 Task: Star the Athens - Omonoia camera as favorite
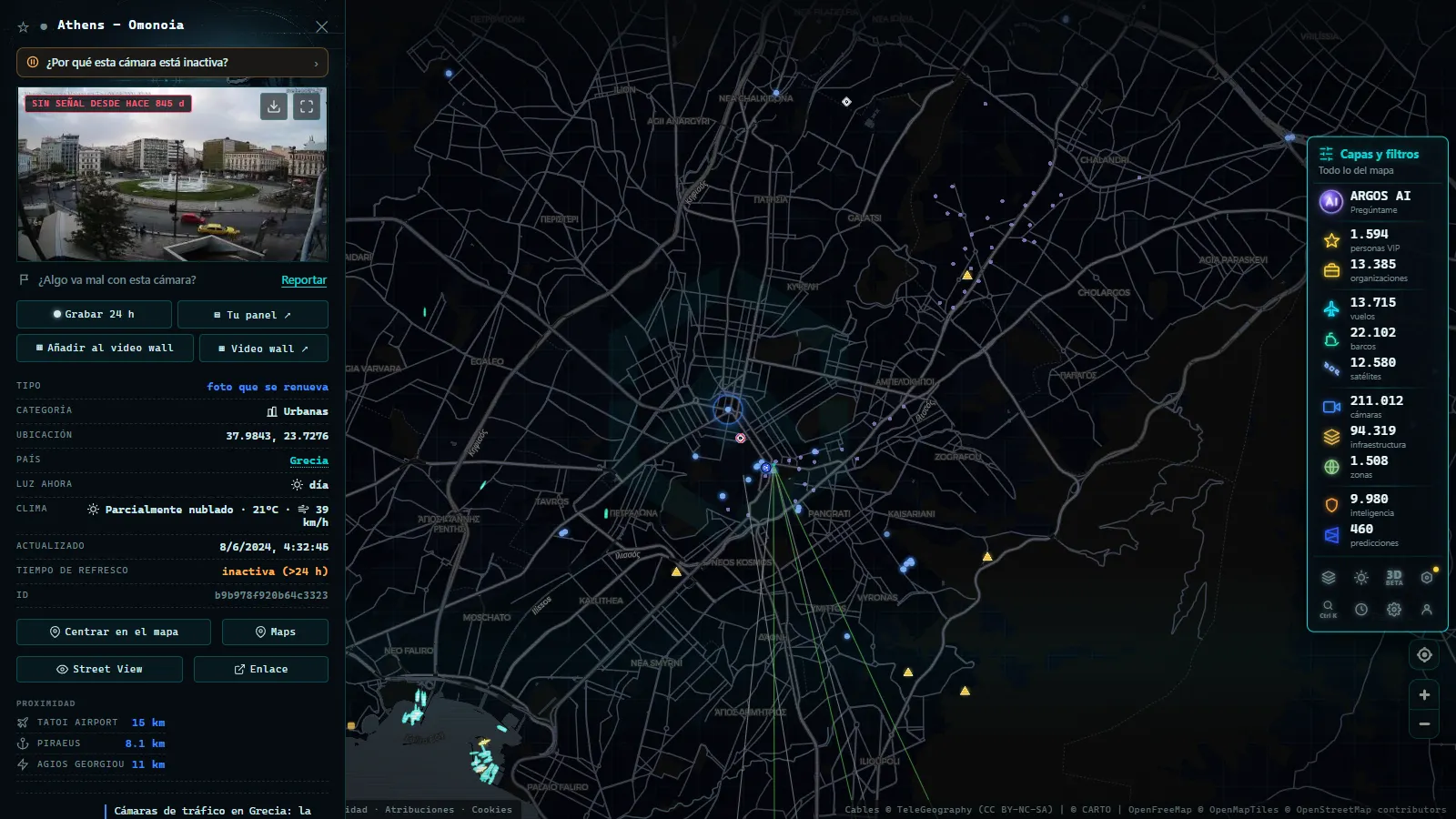(x=24, y=27)
